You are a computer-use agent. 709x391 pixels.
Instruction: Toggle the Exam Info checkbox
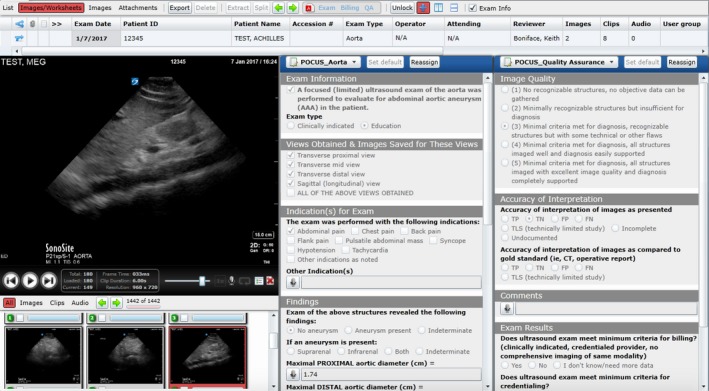(x=473, y=8)
